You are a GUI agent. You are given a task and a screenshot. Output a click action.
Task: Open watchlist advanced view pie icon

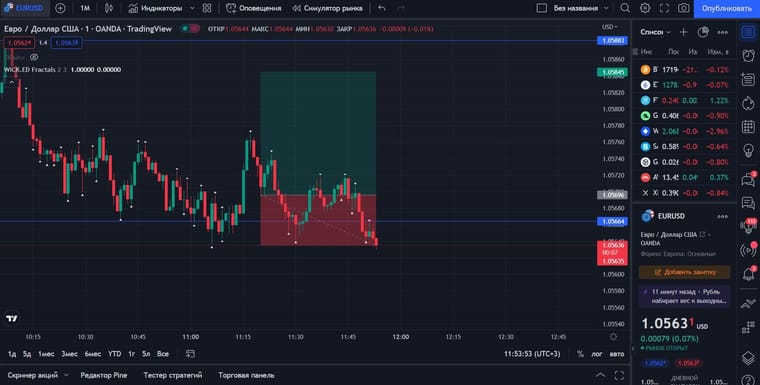pyautogui.click(x=702, y=32)
